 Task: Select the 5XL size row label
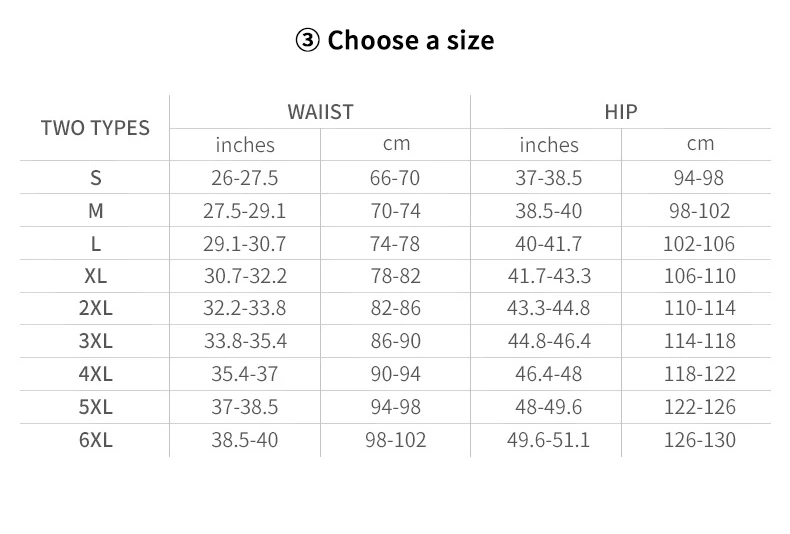coord(96,407)
